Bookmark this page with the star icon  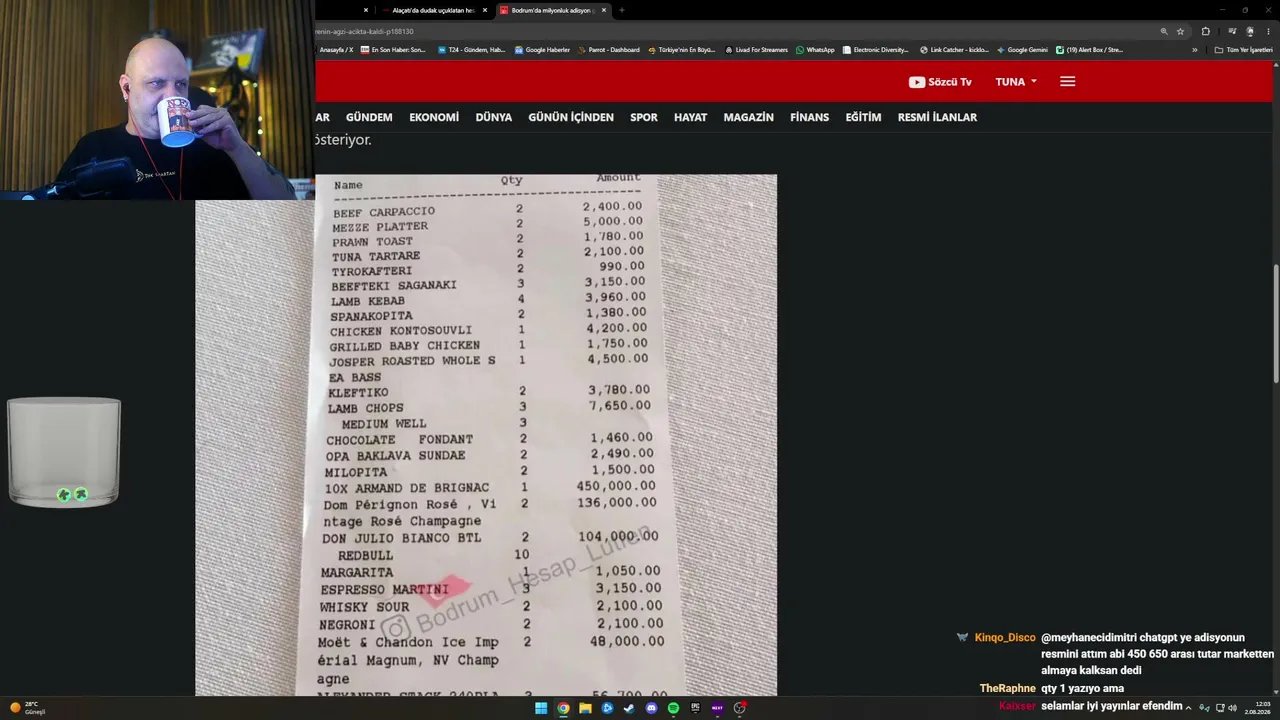click(1180, 31)
